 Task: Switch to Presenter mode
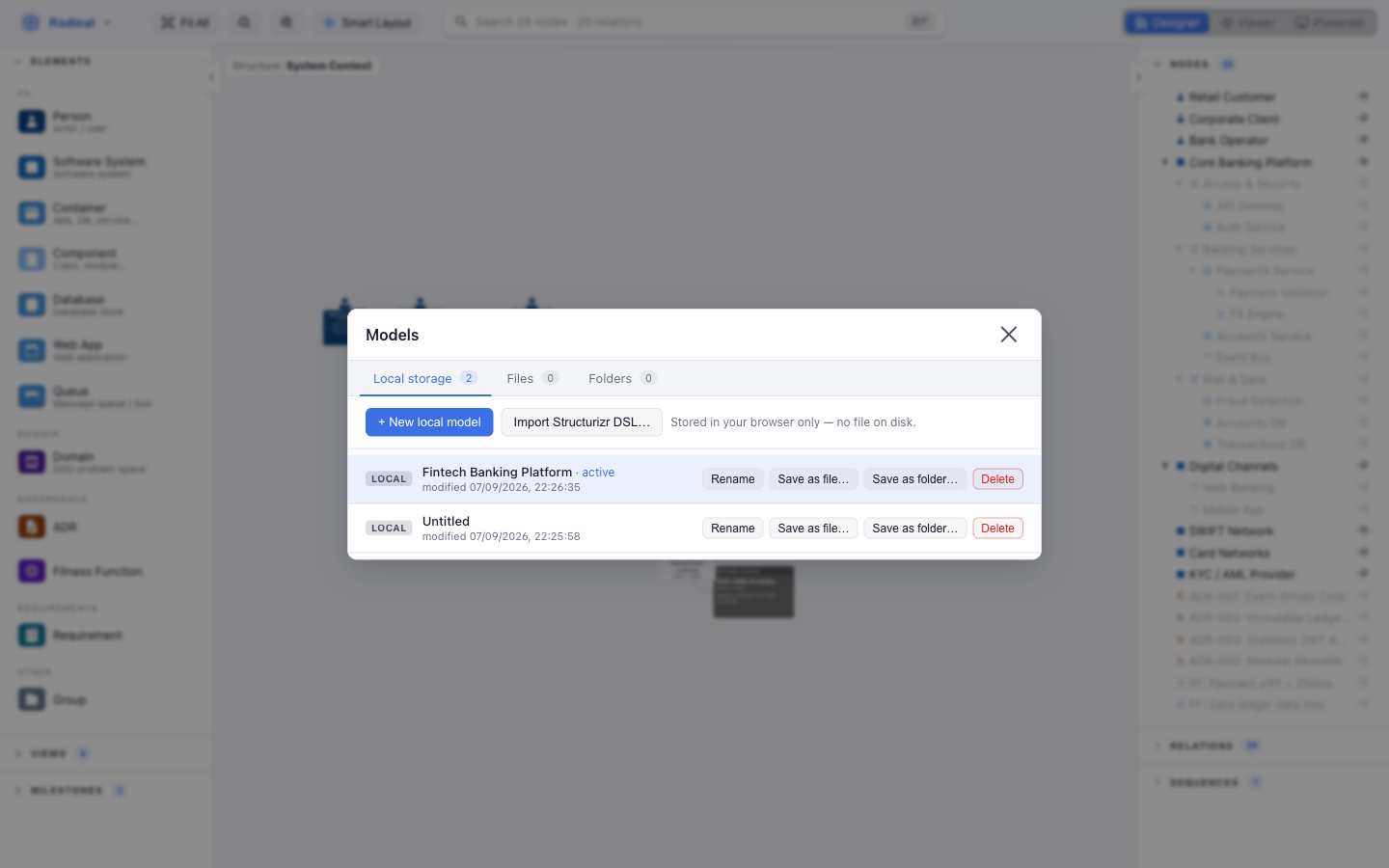pos(1329,22)
